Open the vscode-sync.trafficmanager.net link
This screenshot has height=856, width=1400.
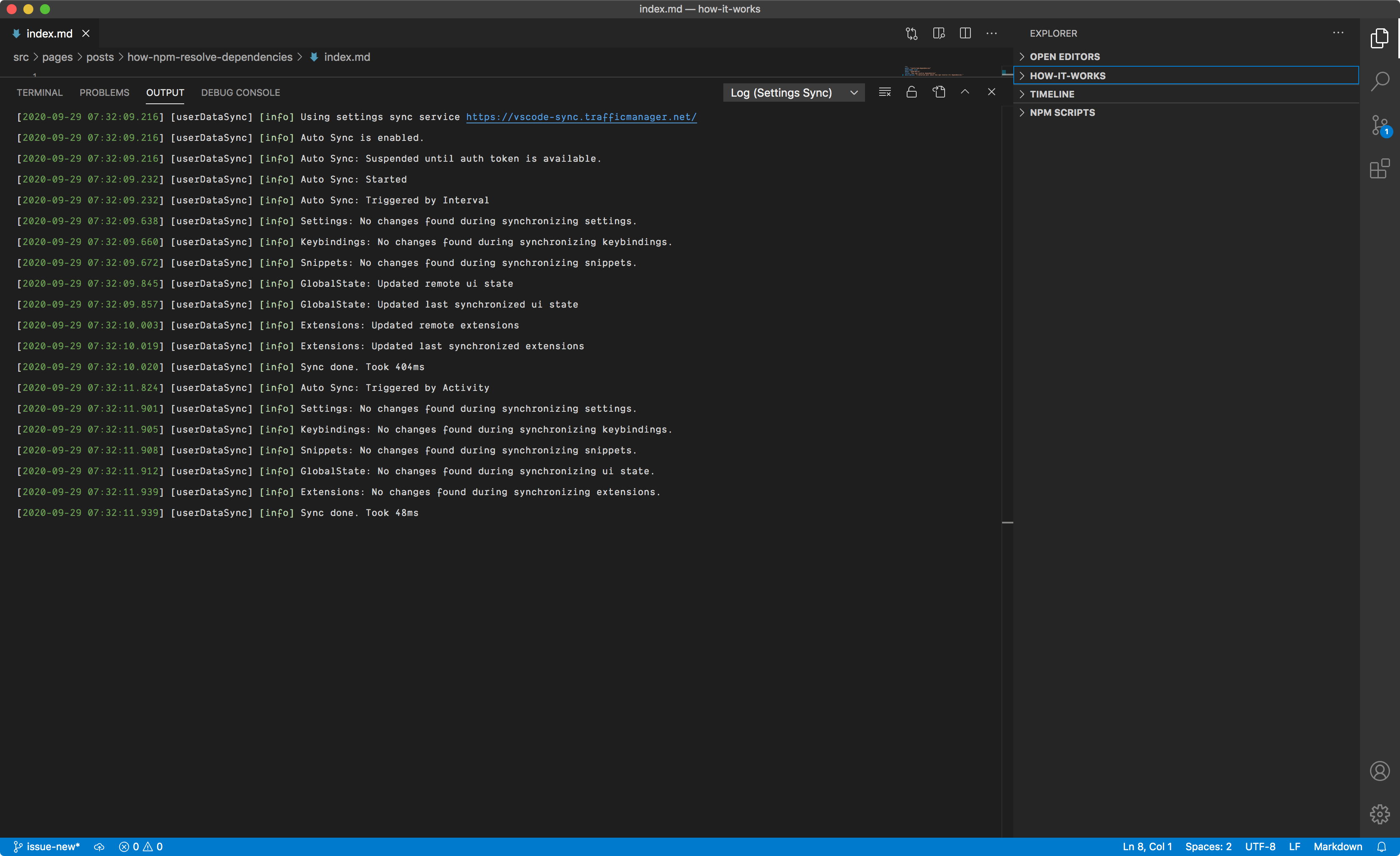click(x=581, y=117)
